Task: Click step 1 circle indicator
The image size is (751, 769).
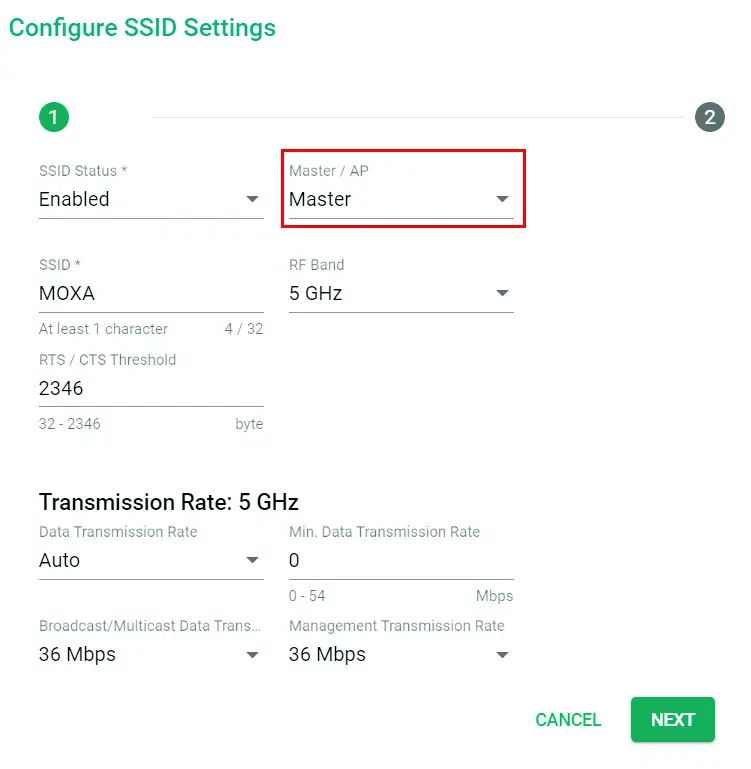Action: click(54, 118)
